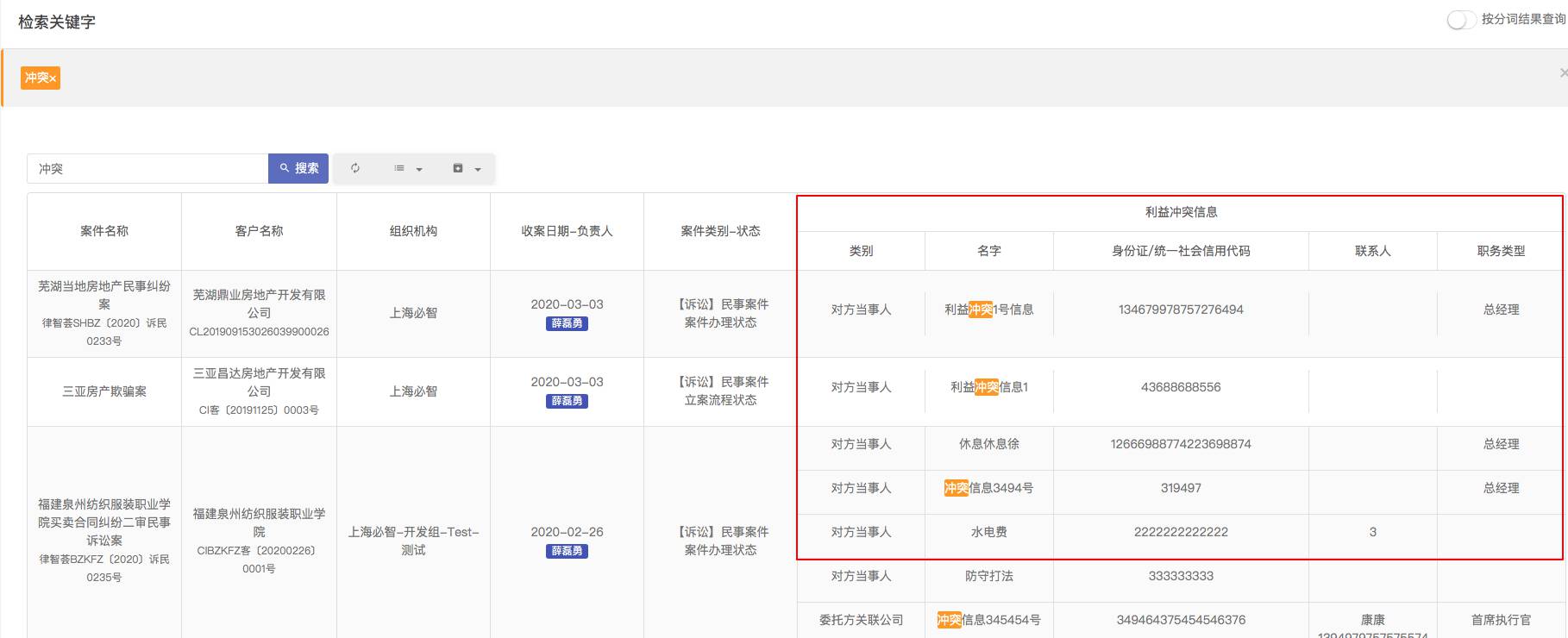The height and width of the screenshot is (638, 1568).
Task: Click the 搜索 search button
Action: click(x=298, y=168)
